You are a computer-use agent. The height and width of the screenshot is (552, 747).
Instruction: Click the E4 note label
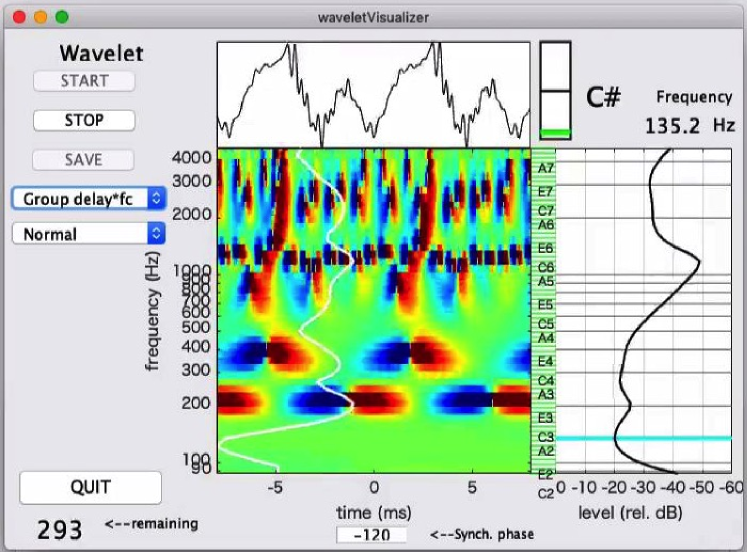pos(545,361)
